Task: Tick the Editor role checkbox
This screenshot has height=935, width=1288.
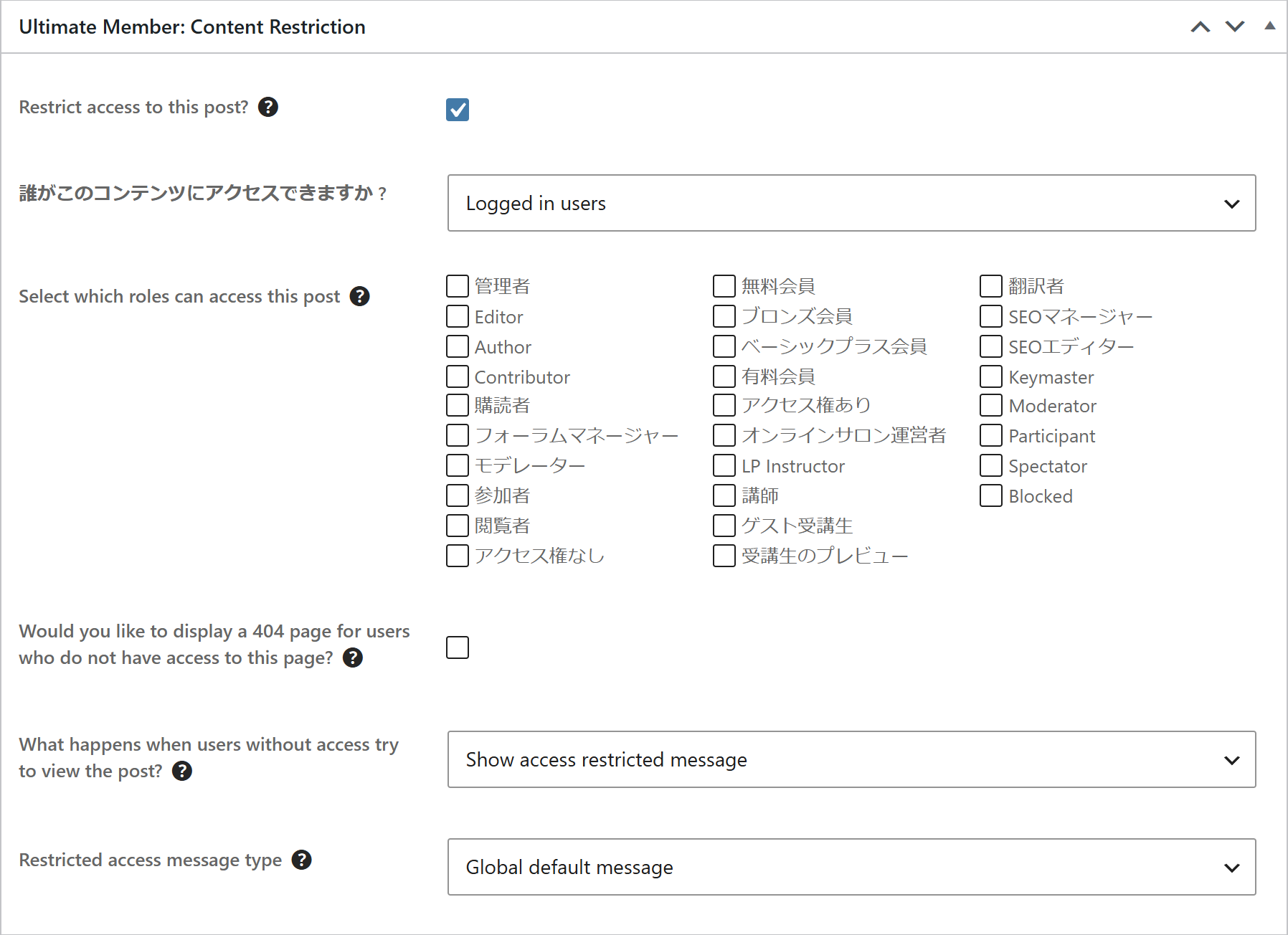Action: click(x=458, y=316)
